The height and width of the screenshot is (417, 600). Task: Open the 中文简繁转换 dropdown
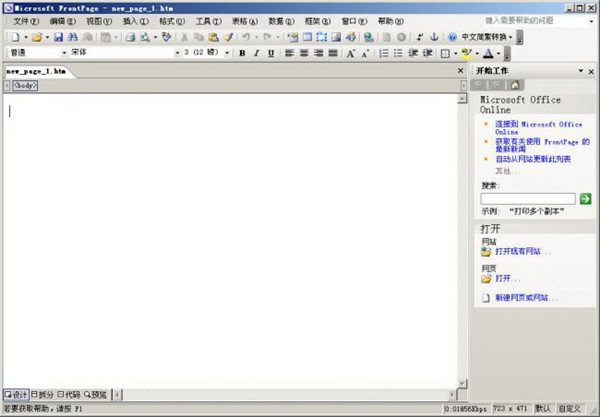(487, 37)
